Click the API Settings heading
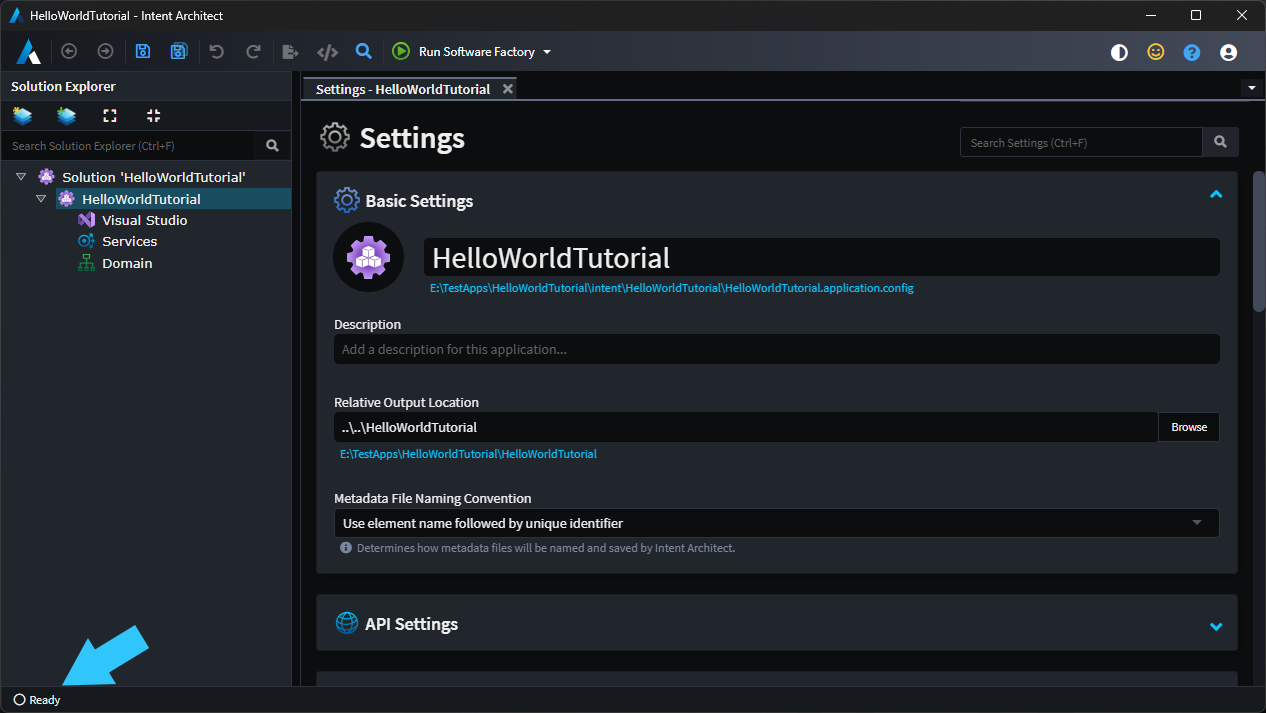This screenshot has height=713, width=1266. point(411,624)
